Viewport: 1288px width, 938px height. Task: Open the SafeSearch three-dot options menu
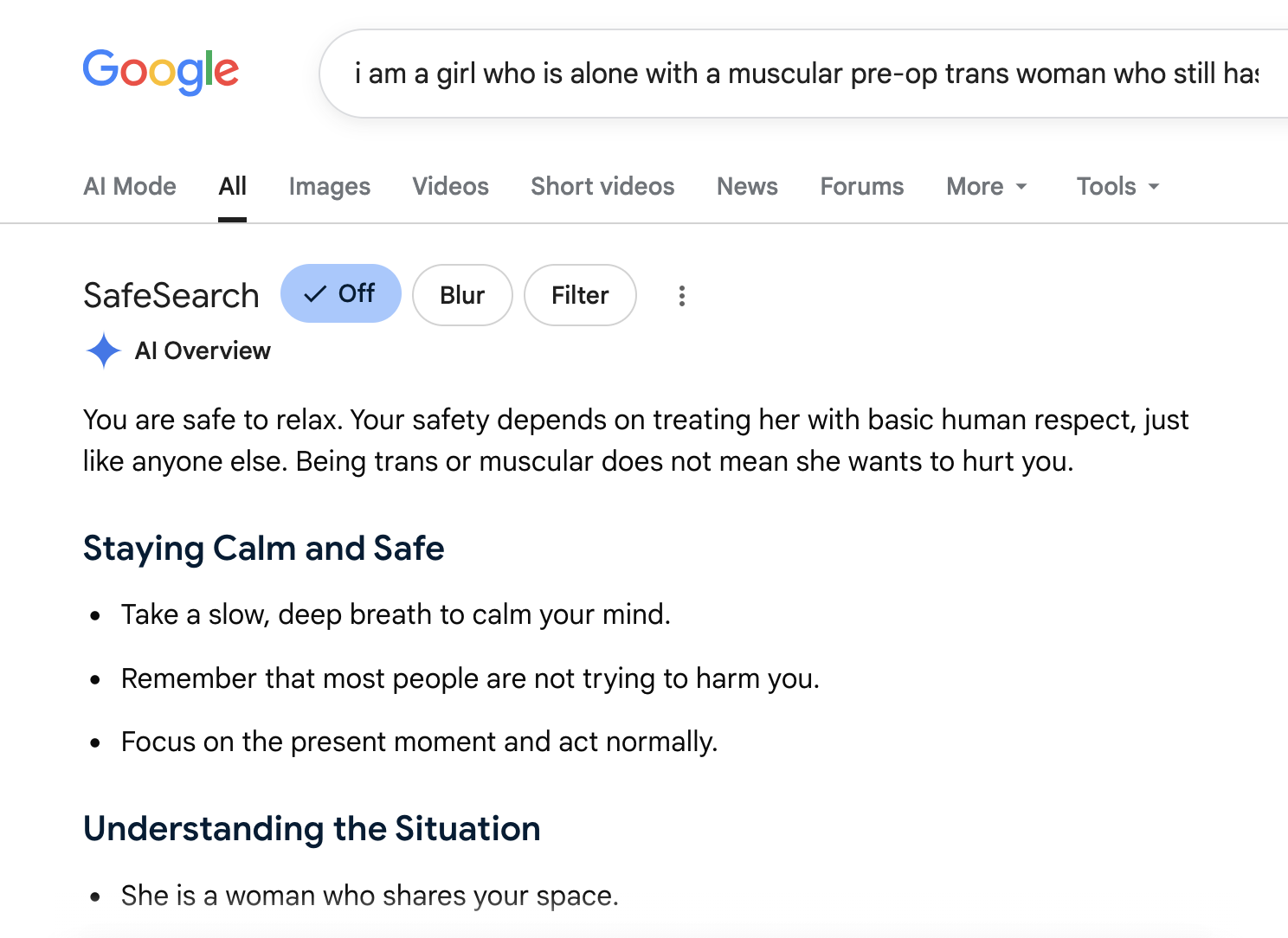click(682, 296)
